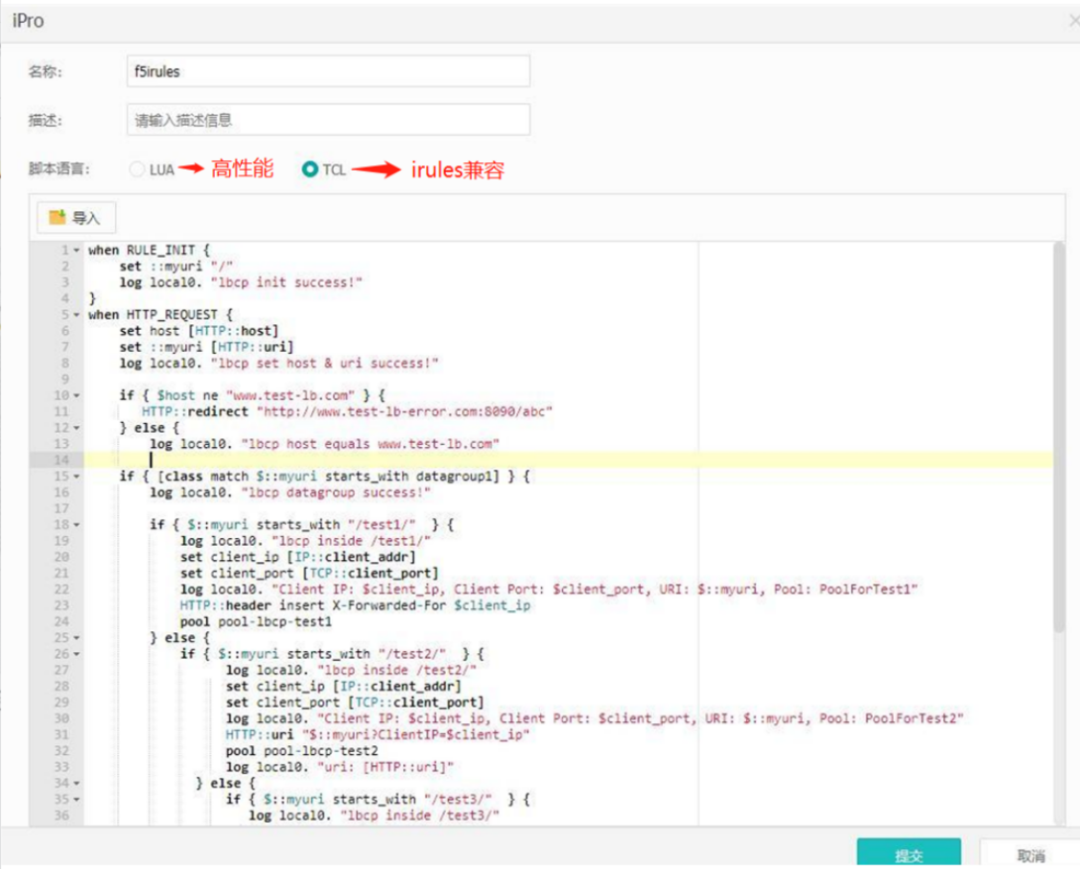This screenshot has height=869, width=1080.
Task: Click the string "www.test-lb.com" on line 10
Action: [290, 396]
